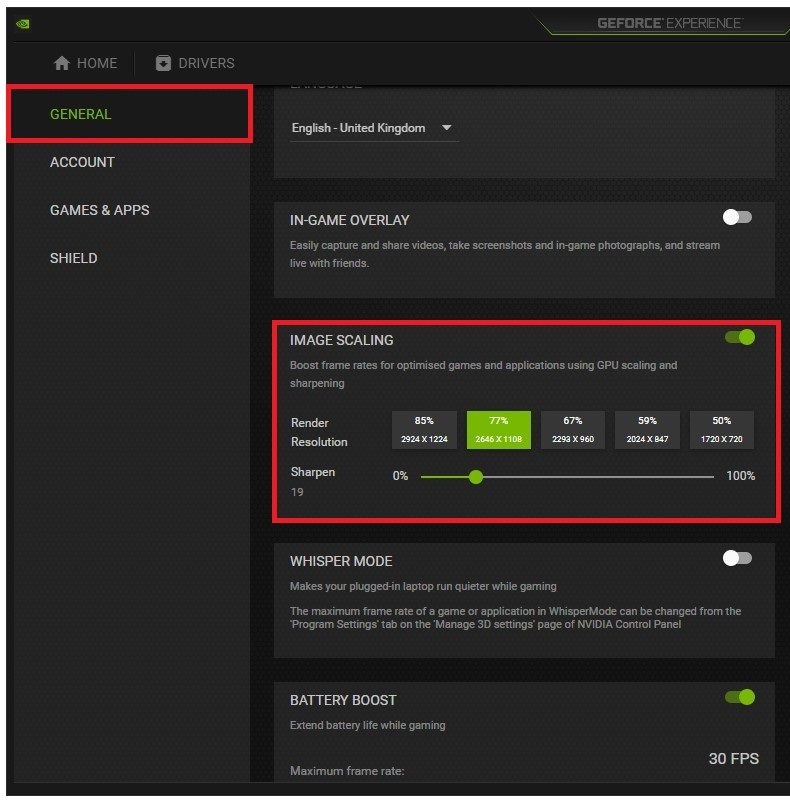790x804 pixels.
Task: Select 85% render resolution 2924 X 1224
Action: 424,430
